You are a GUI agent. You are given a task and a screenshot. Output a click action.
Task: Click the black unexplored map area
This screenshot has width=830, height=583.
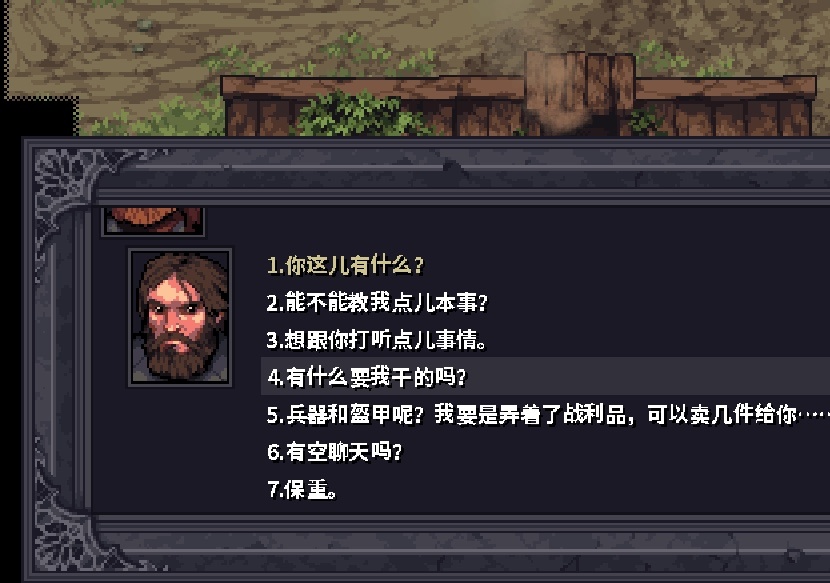(37, 116)
